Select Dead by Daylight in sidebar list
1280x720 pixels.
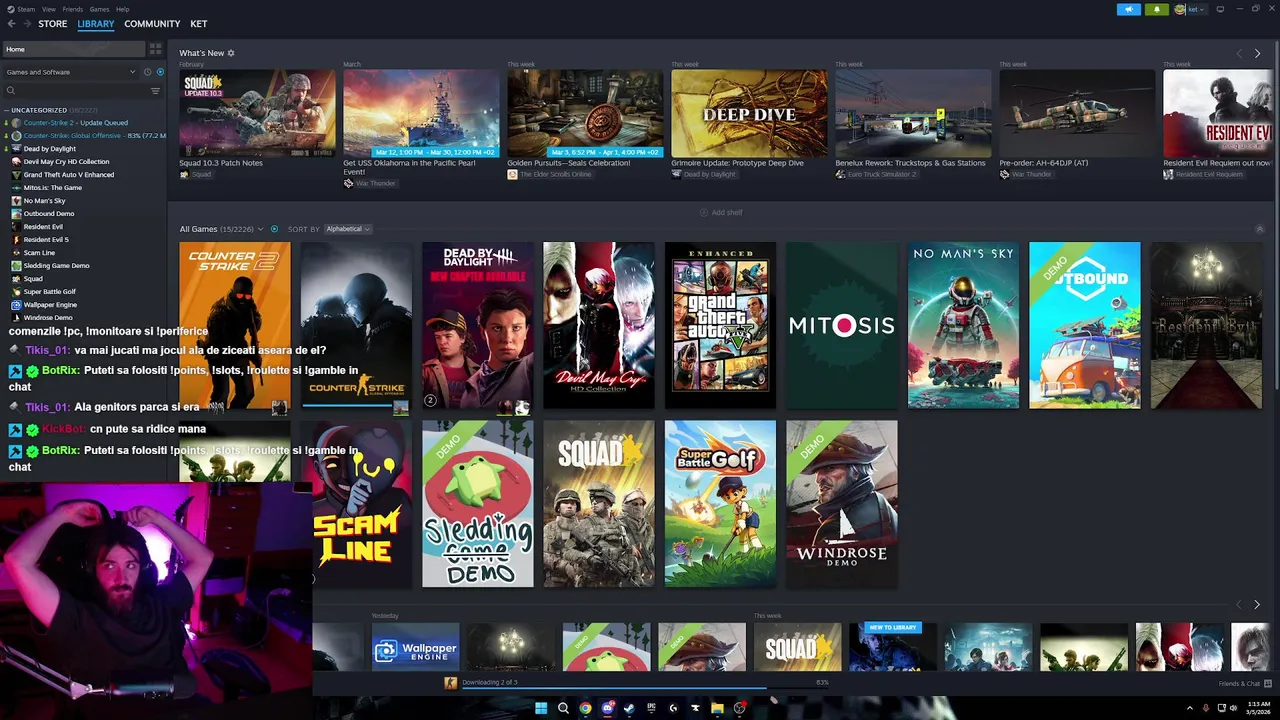(50, 149)
